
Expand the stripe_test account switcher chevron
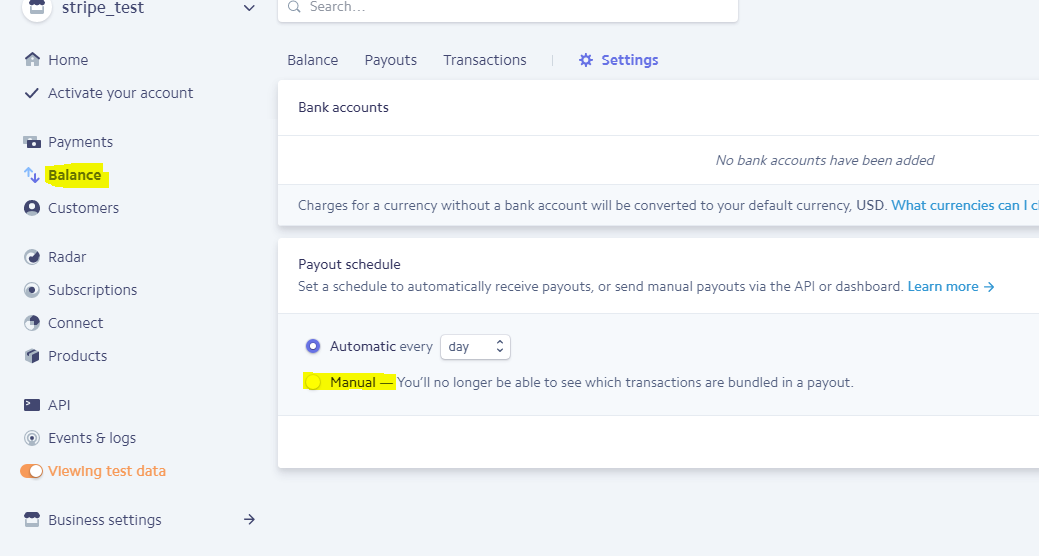point(249,8)
